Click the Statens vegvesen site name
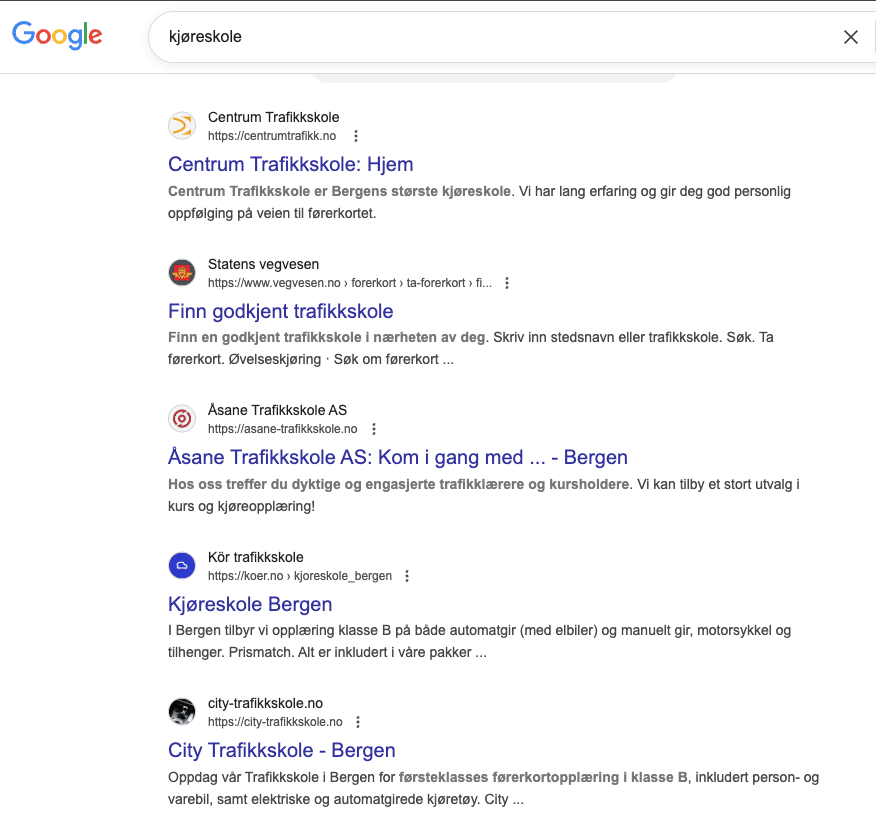The height and width of the screenshot is (828, 876). 263,264
